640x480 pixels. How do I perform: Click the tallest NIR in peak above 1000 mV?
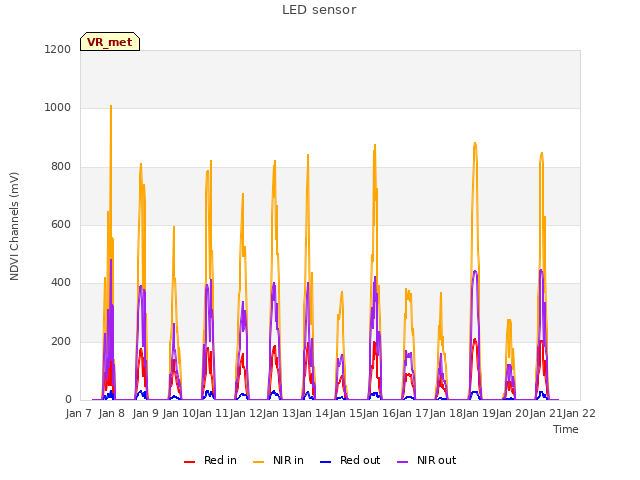111,107
